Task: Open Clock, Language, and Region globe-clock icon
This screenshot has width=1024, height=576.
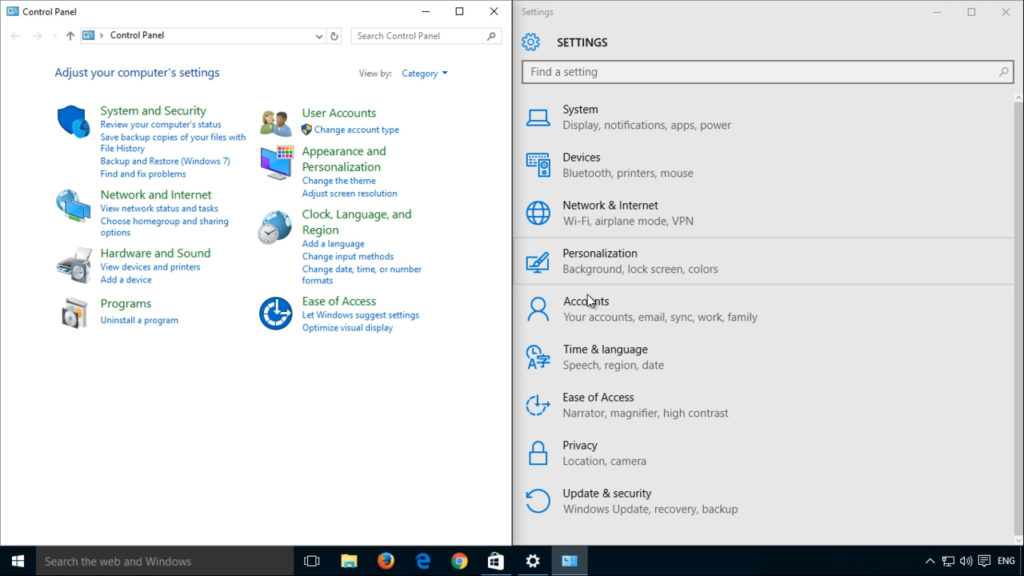Action: pyautogui.click(x=275, y=227)
